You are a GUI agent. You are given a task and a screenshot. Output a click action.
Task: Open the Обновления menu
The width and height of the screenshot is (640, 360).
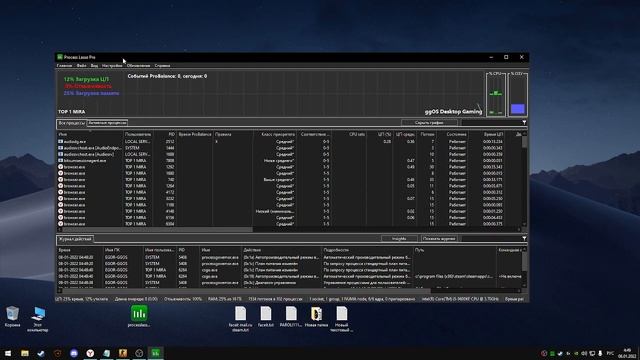(138, 66)
